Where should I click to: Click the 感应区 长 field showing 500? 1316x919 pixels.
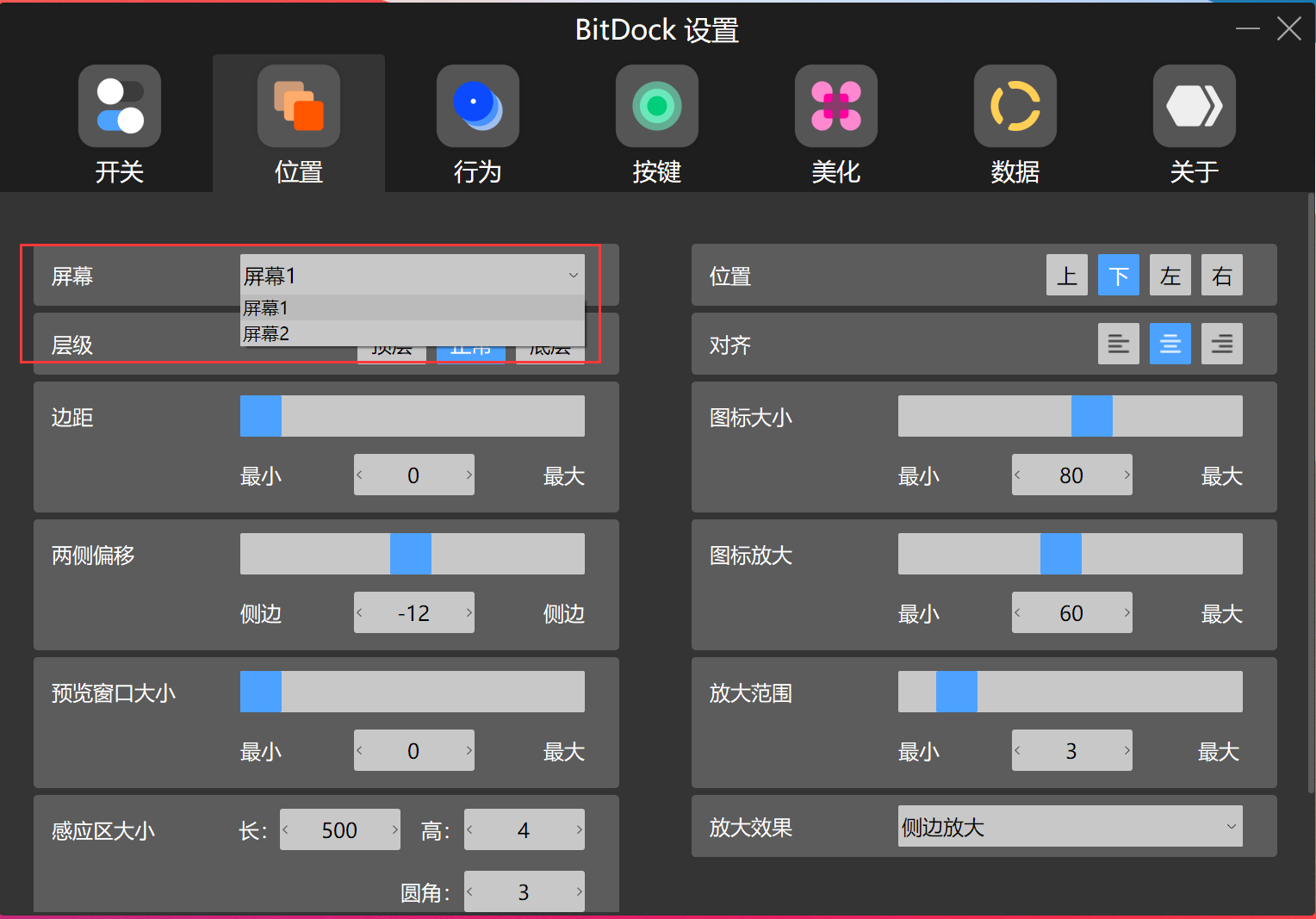pos(340,829)
